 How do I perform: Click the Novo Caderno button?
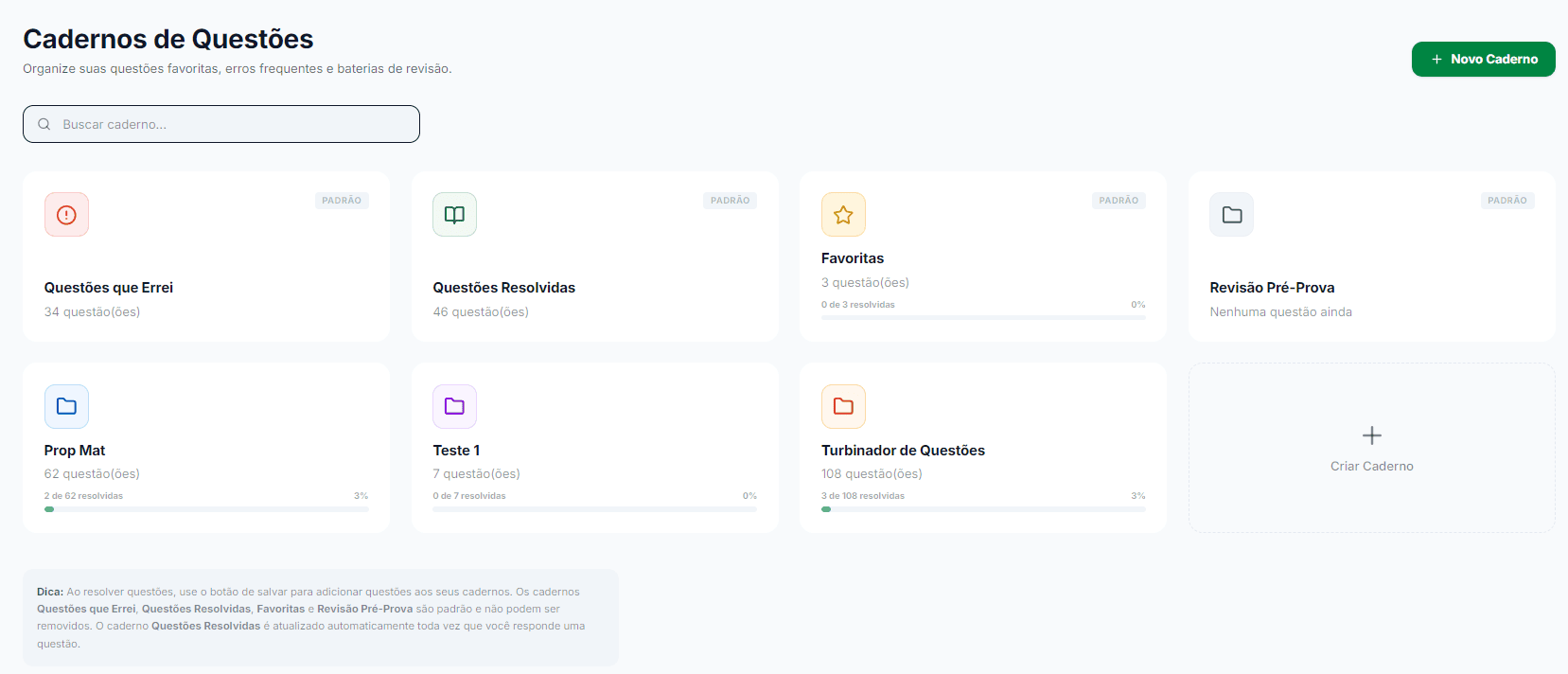pos(1483,59)
